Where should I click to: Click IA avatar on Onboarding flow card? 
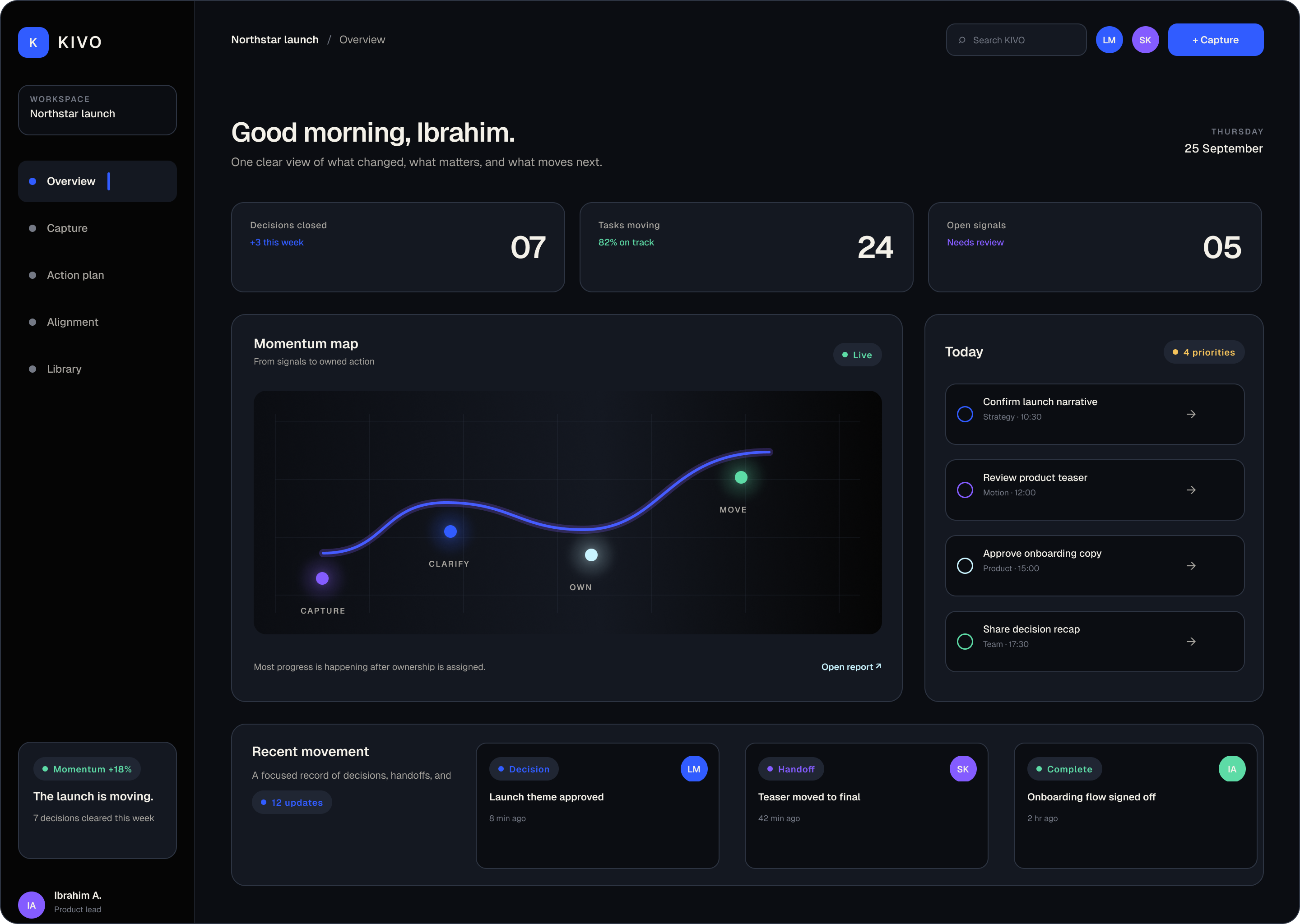click(1232, 769)
